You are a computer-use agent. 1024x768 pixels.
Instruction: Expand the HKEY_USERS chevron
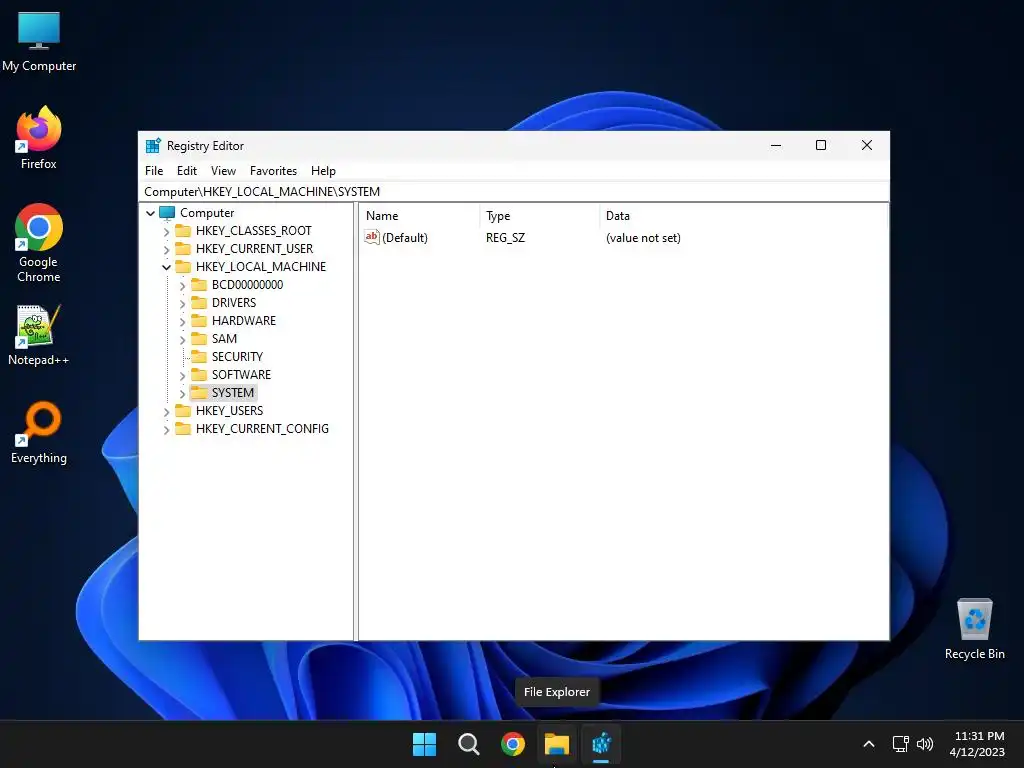coord(166,411)
